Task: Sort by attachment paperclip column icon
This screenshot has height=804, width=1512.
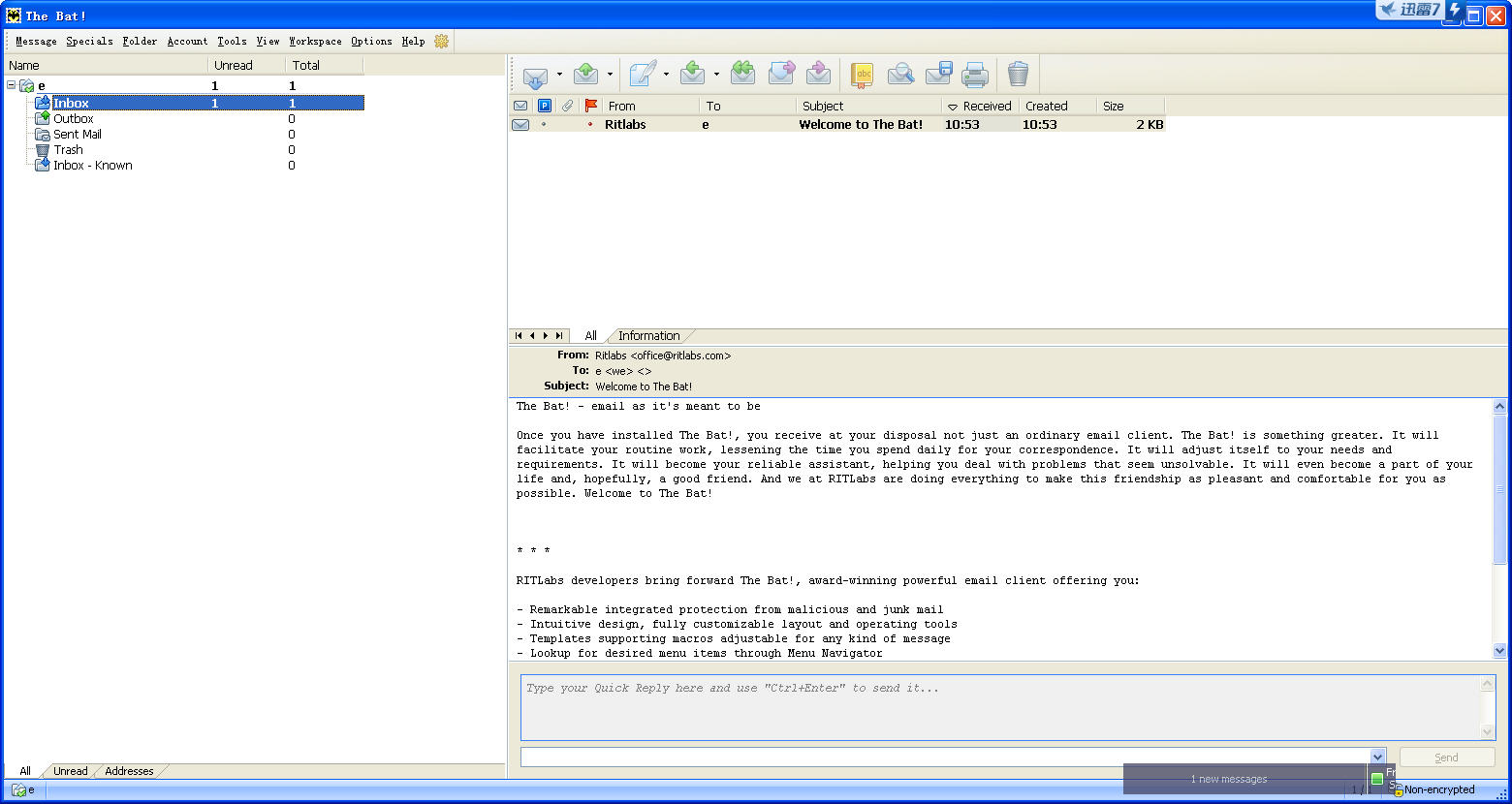Action: (568, 106)
